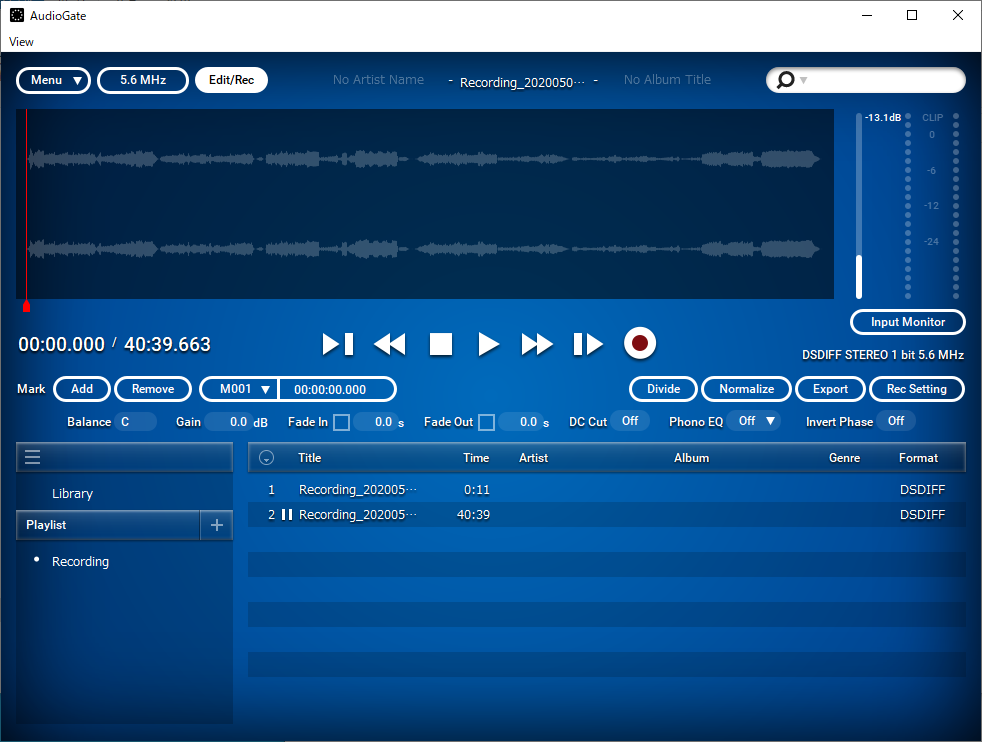Open the View menu
This screenshot has width=982, height=742.
tap(21, 42)
